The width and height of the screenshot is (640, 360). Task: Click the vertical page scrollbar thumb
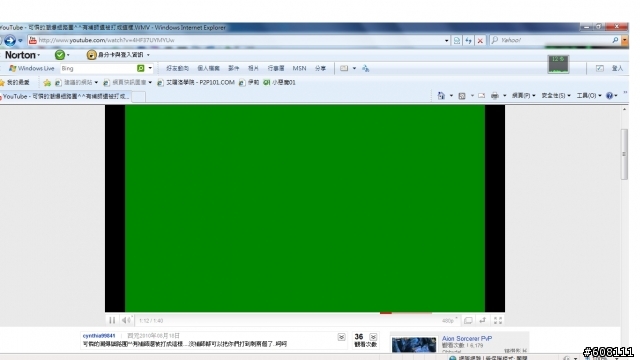(x=624, y=154)
